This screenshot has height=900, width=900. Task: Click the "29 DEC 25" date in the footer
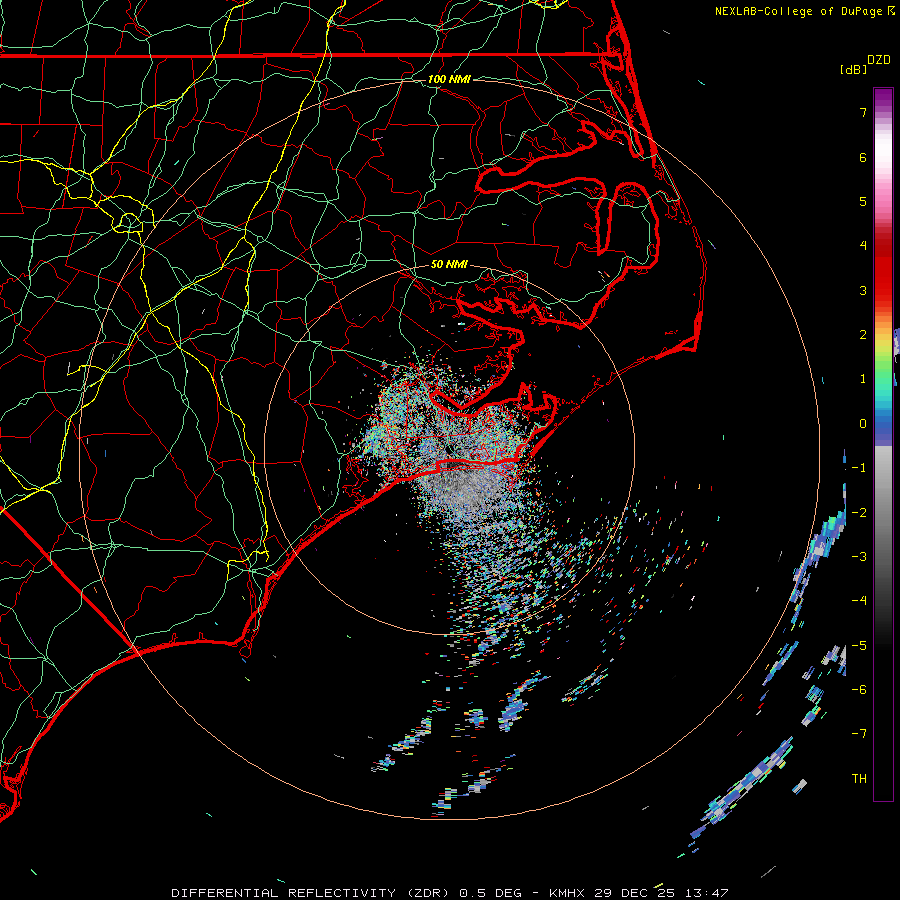634,893
